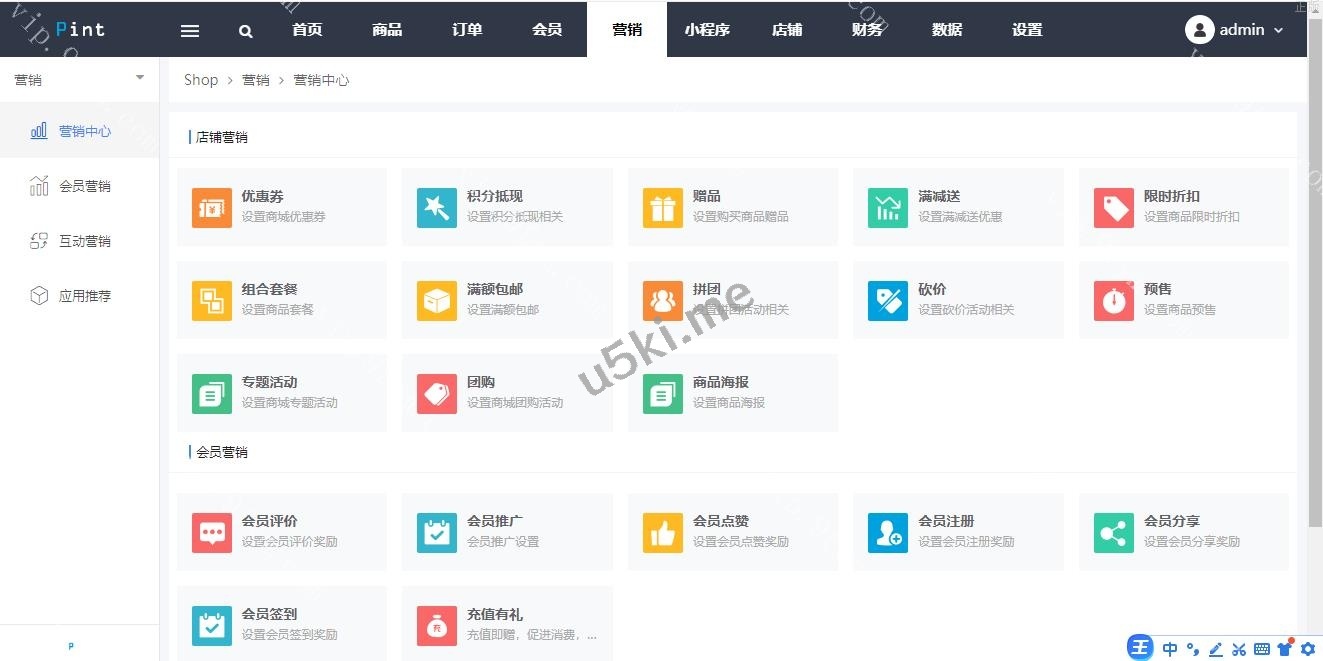
Task: Open the 拼团 group-buy settings card
Action: click(x=732, y=299)
